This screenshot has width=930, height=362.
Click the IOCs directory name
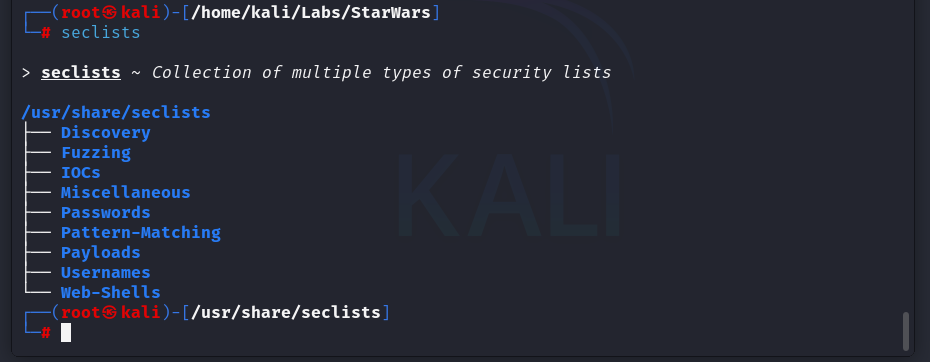pos(81,173)
